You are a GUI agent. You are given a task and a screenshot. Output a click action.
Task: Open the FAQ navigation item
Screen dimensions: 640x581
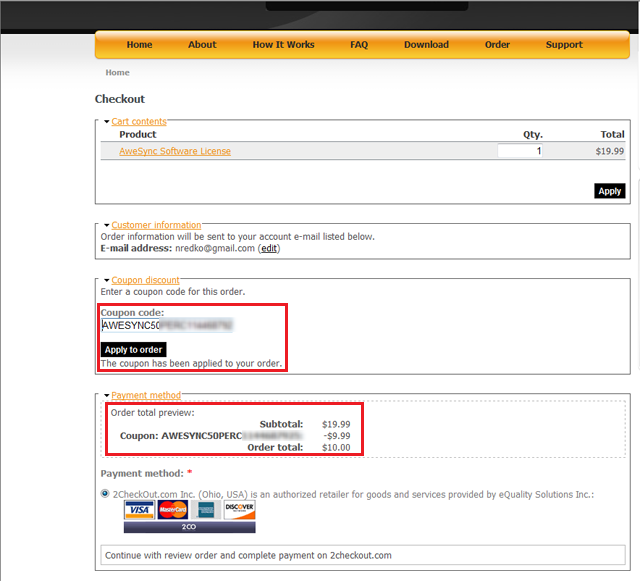pyautogui.click(x=359, y=45)
